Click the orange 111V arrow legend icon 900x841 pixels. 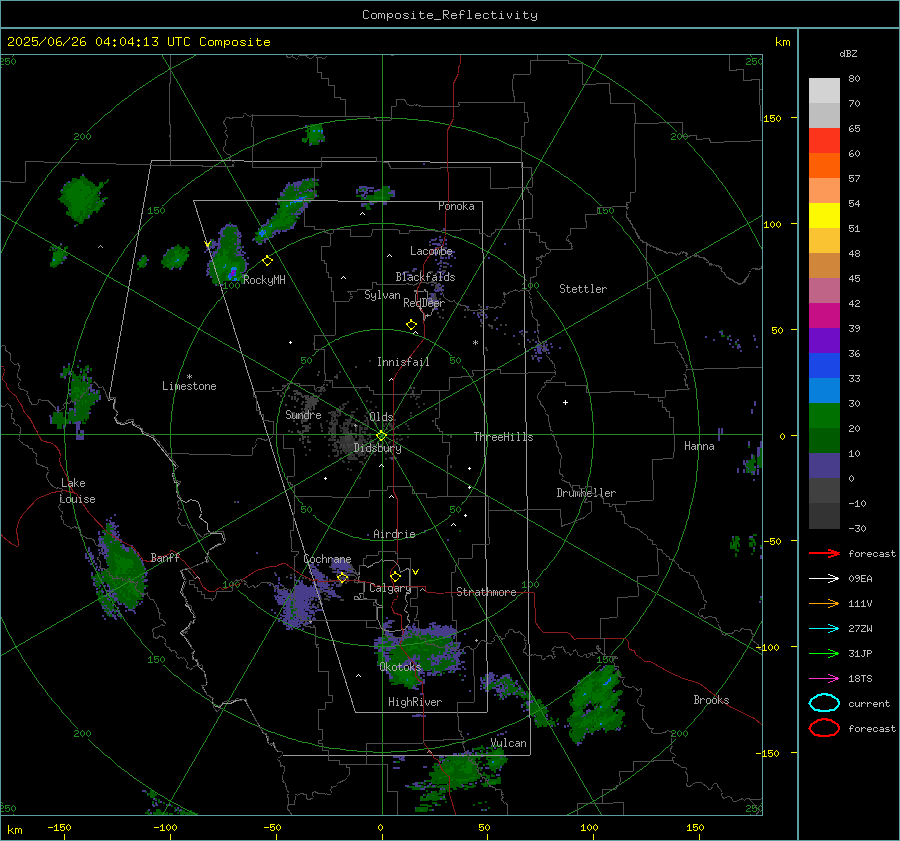824,603
